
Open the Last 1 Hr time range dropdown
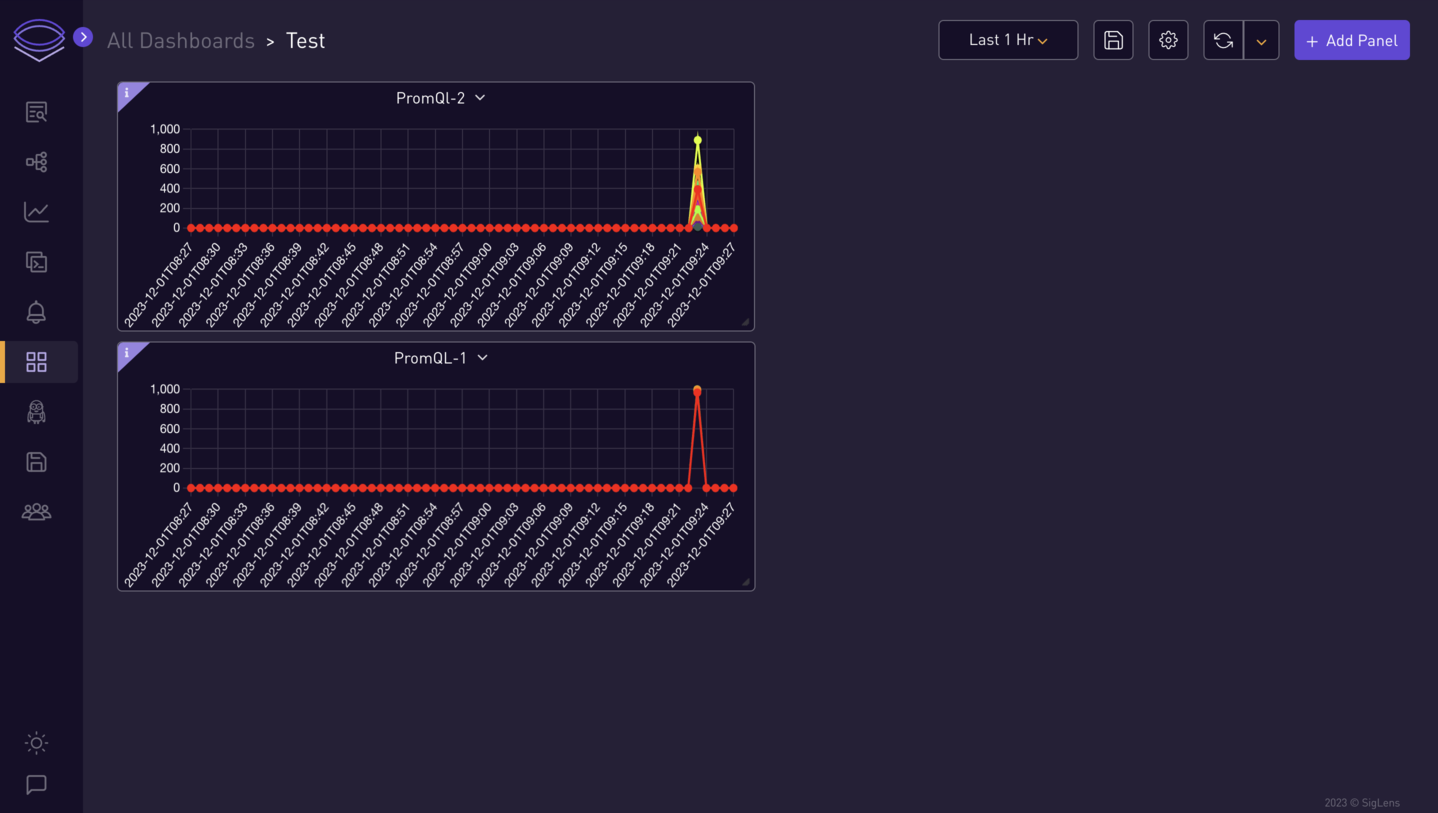(1008, 40)
